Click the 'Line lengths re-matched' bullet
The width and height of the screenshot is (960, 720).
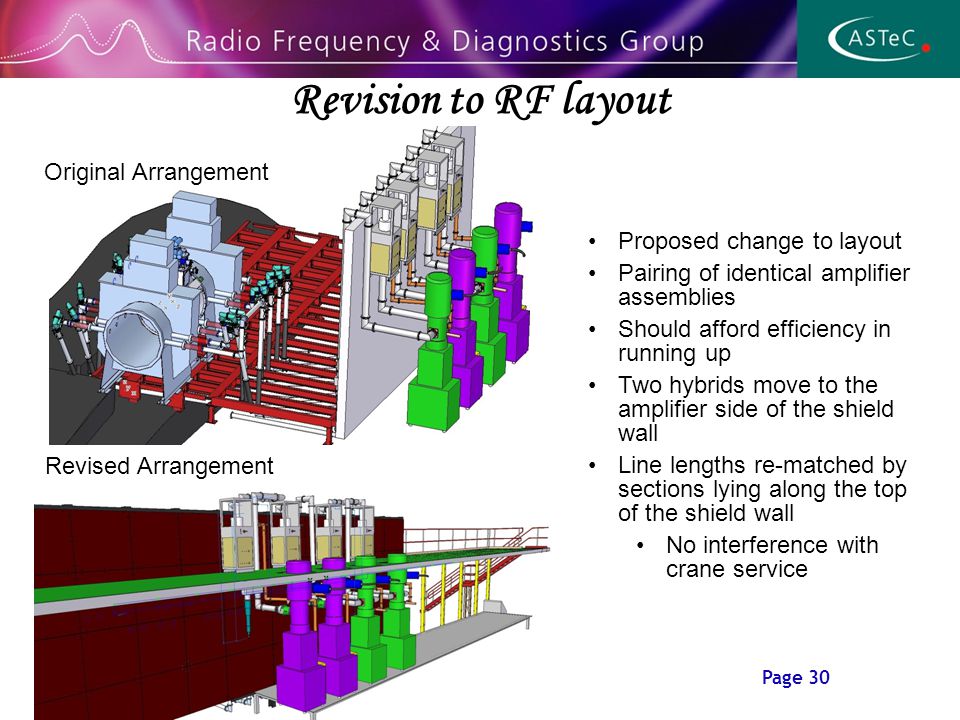pyautogui.click(x=762, y=489)
